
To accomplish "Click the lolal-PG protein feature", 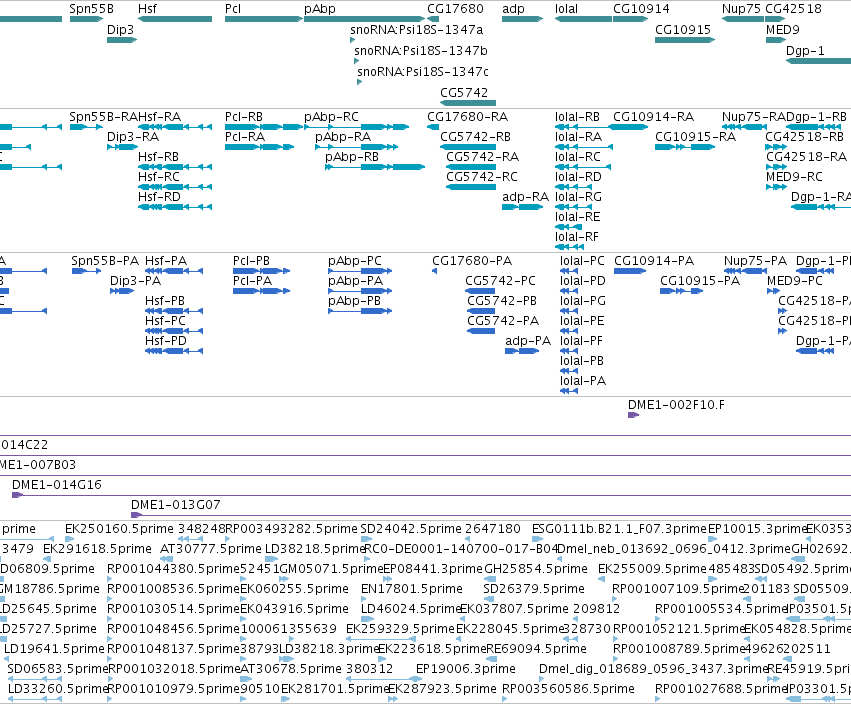I will [569, 311].
